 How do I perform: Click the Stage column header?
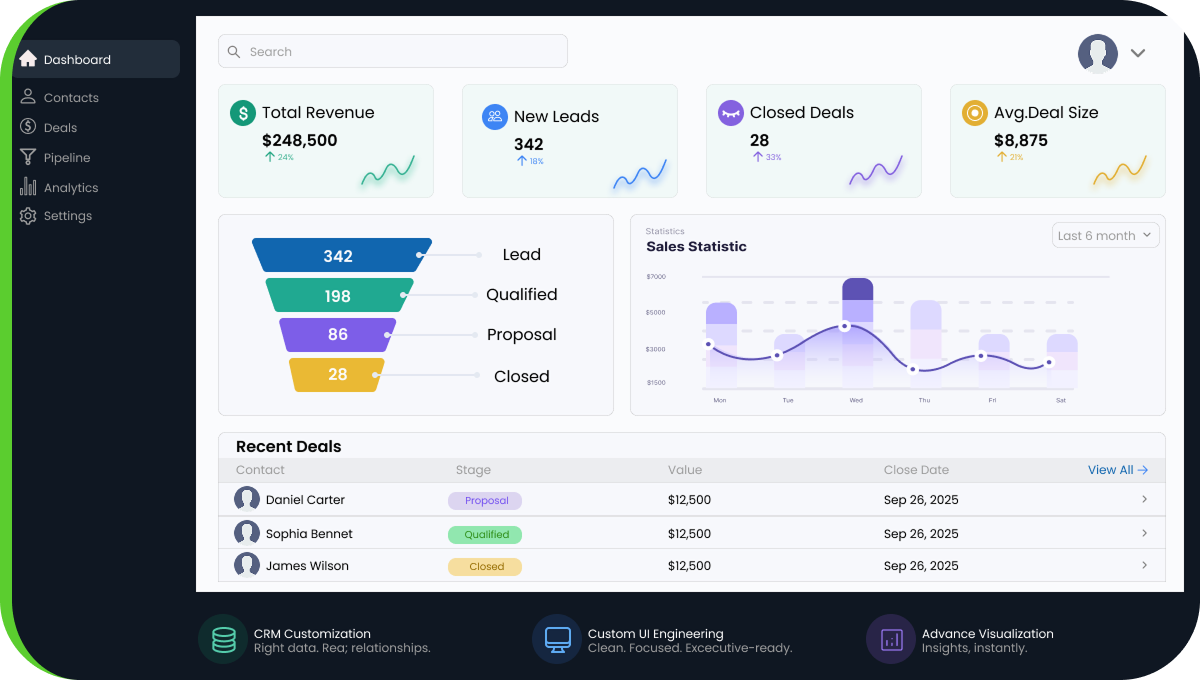(x=473, y=470)
